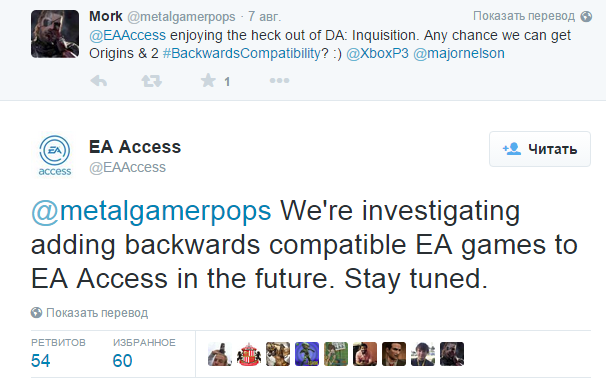606x385 pixels.
Task: Click the red-white crest avatar thumbnail
Action: 249,354
